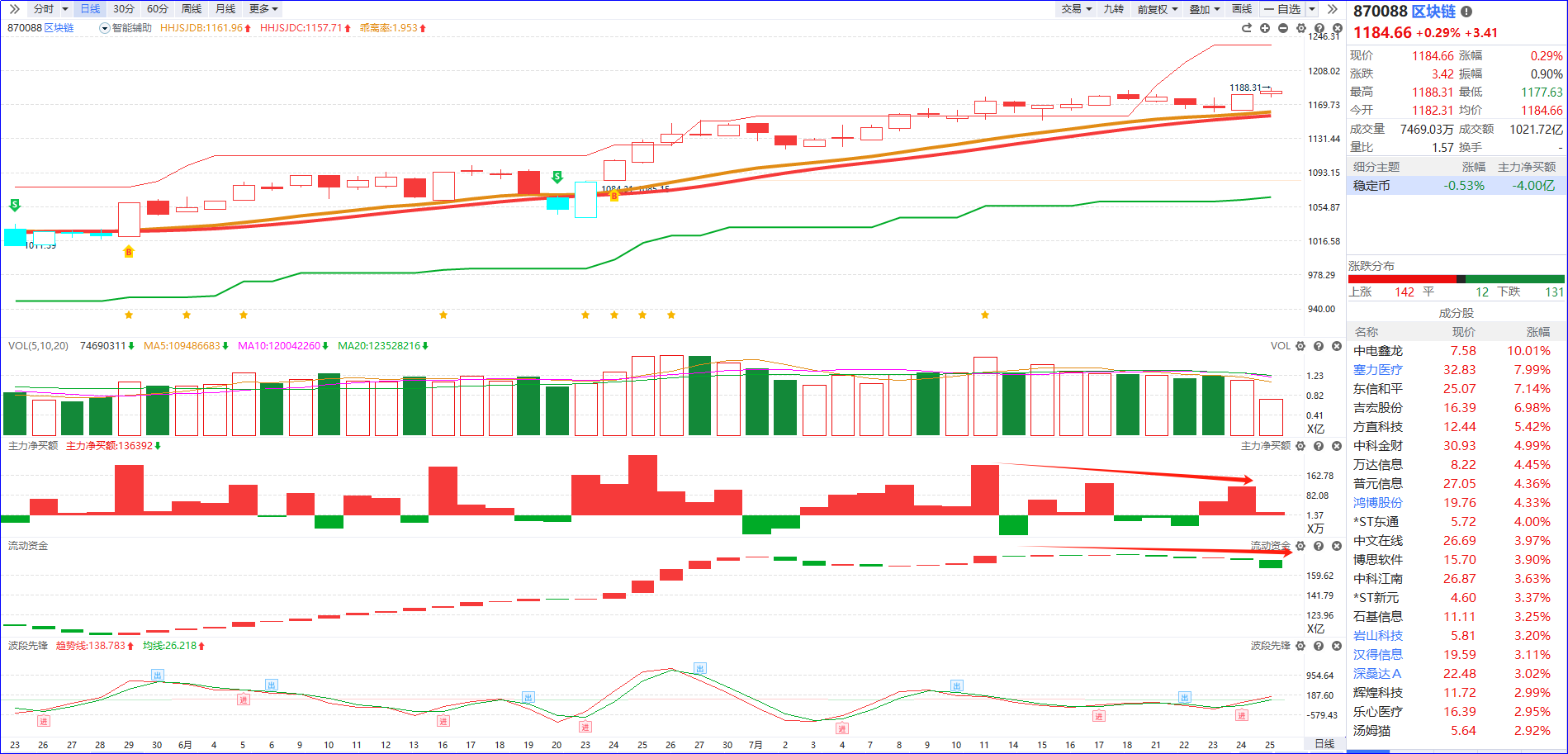Open 流动资金 panel help icon

pyautogui.click(x=1319, y=546)
